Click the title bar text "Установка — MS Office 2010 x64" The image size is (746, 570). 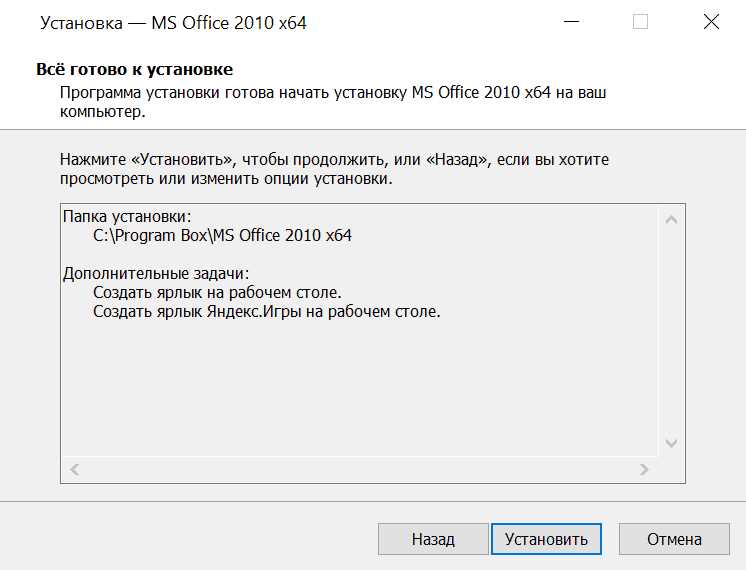(173, 23)
